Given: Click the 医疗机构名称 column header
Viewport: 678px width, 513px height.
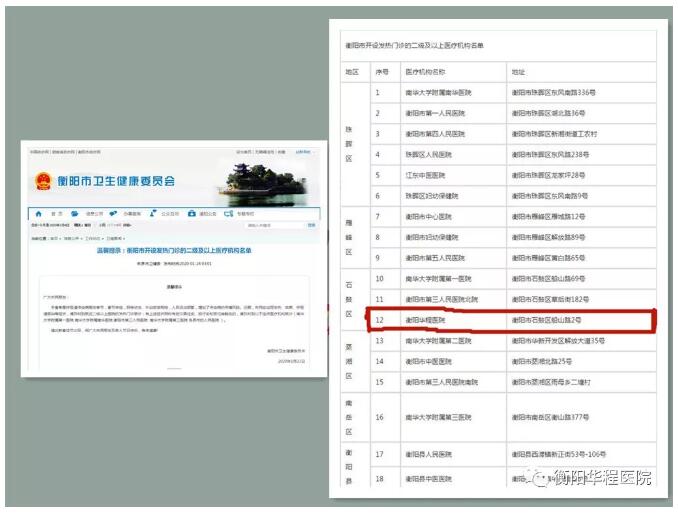Looking at the screenshot, I should [x=426, y=73].
